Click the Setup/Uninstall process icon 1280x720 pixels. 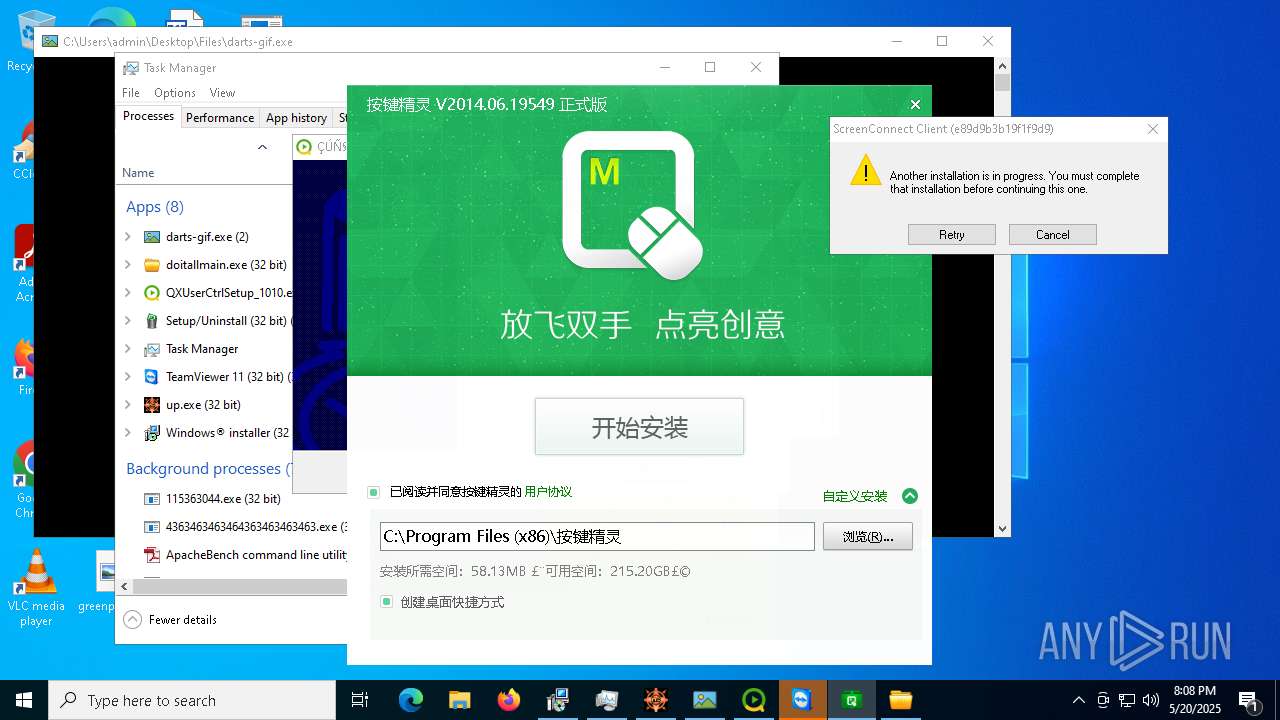click(x=152, y=321)
